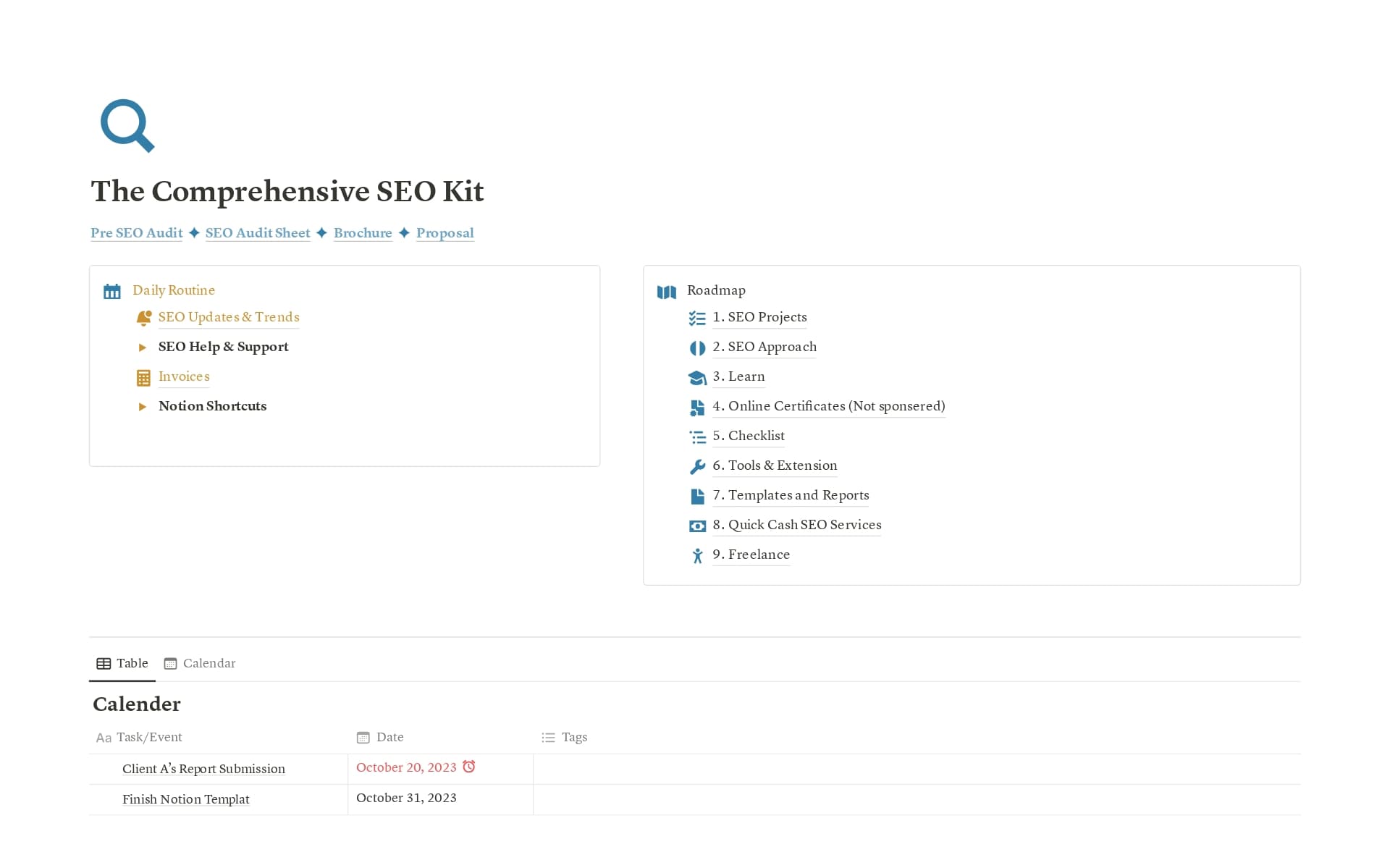
Task: Click the graduation cap icon beside Learn
Action: coord(697,378)
